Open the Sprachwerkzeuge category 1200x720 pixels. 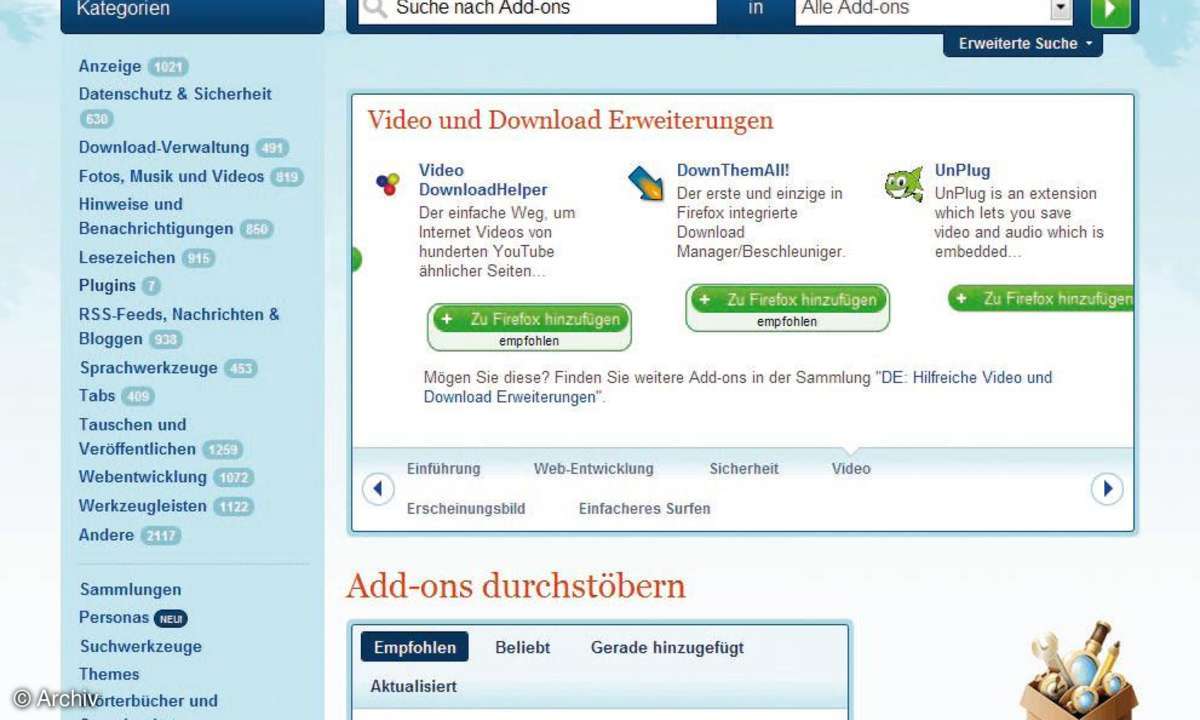click(148, 368)
